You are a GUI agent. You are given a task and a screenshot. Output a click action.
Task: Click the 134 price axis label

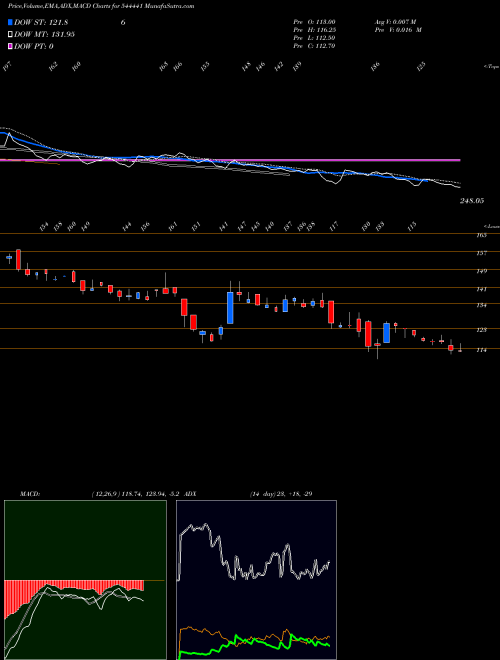(x=481, y=305)
